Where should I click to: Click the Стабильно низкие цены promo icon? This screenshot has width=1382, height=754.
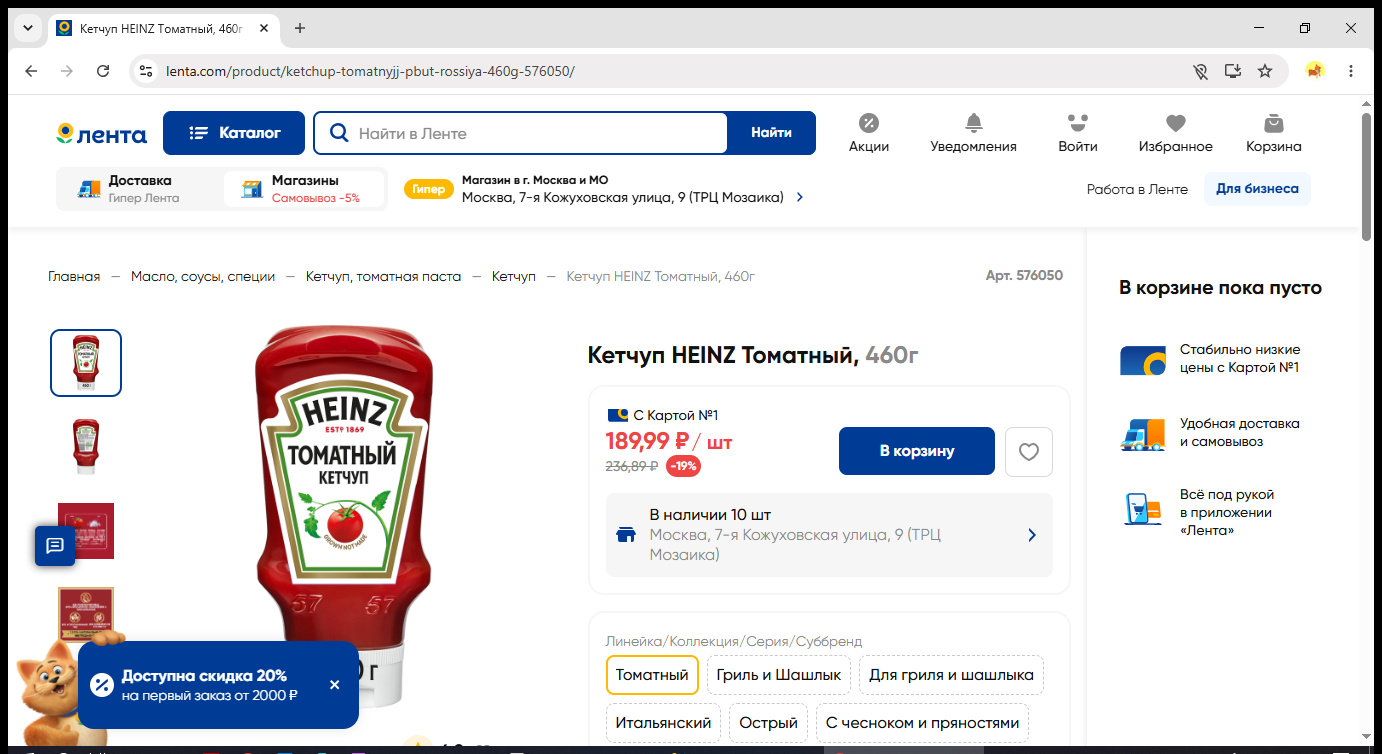(x=1143, y=359)
